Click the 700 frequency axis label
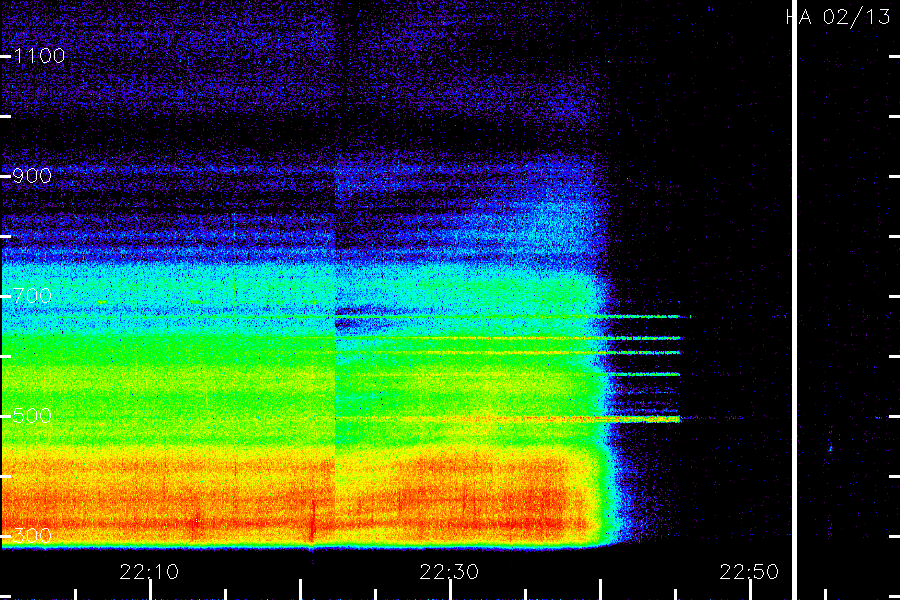900x600 pixels. 32,296
